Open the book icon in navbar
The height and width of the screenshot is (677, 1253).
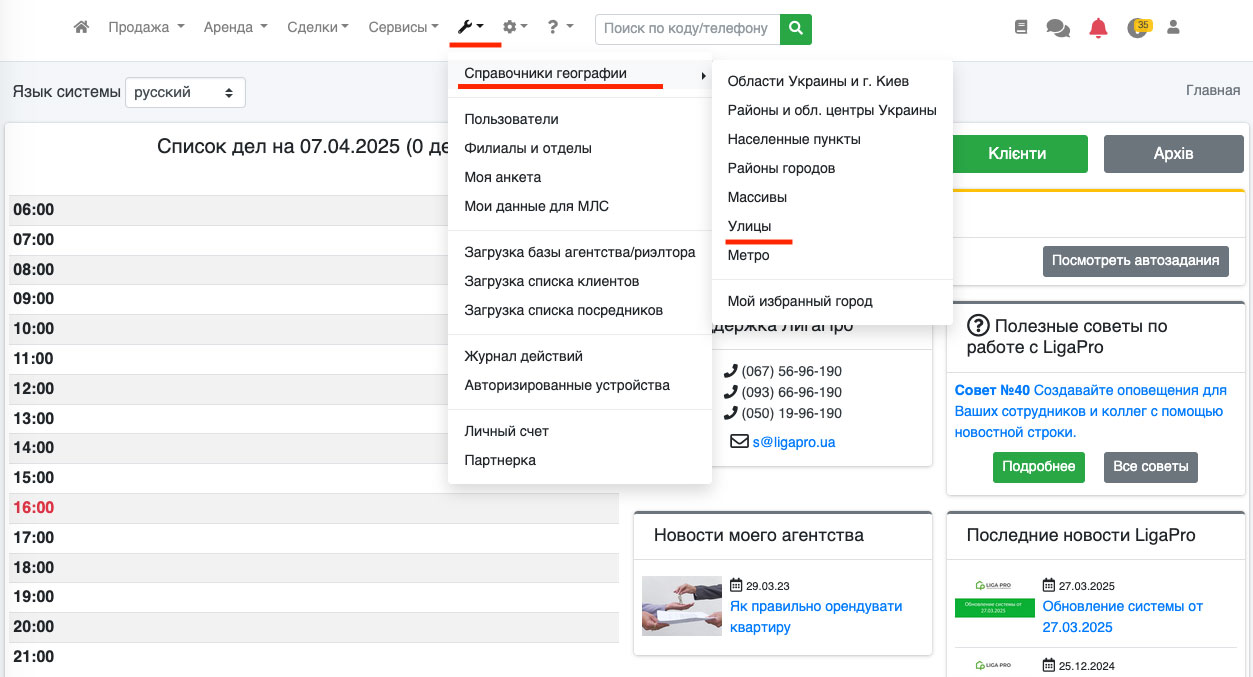1021,28
